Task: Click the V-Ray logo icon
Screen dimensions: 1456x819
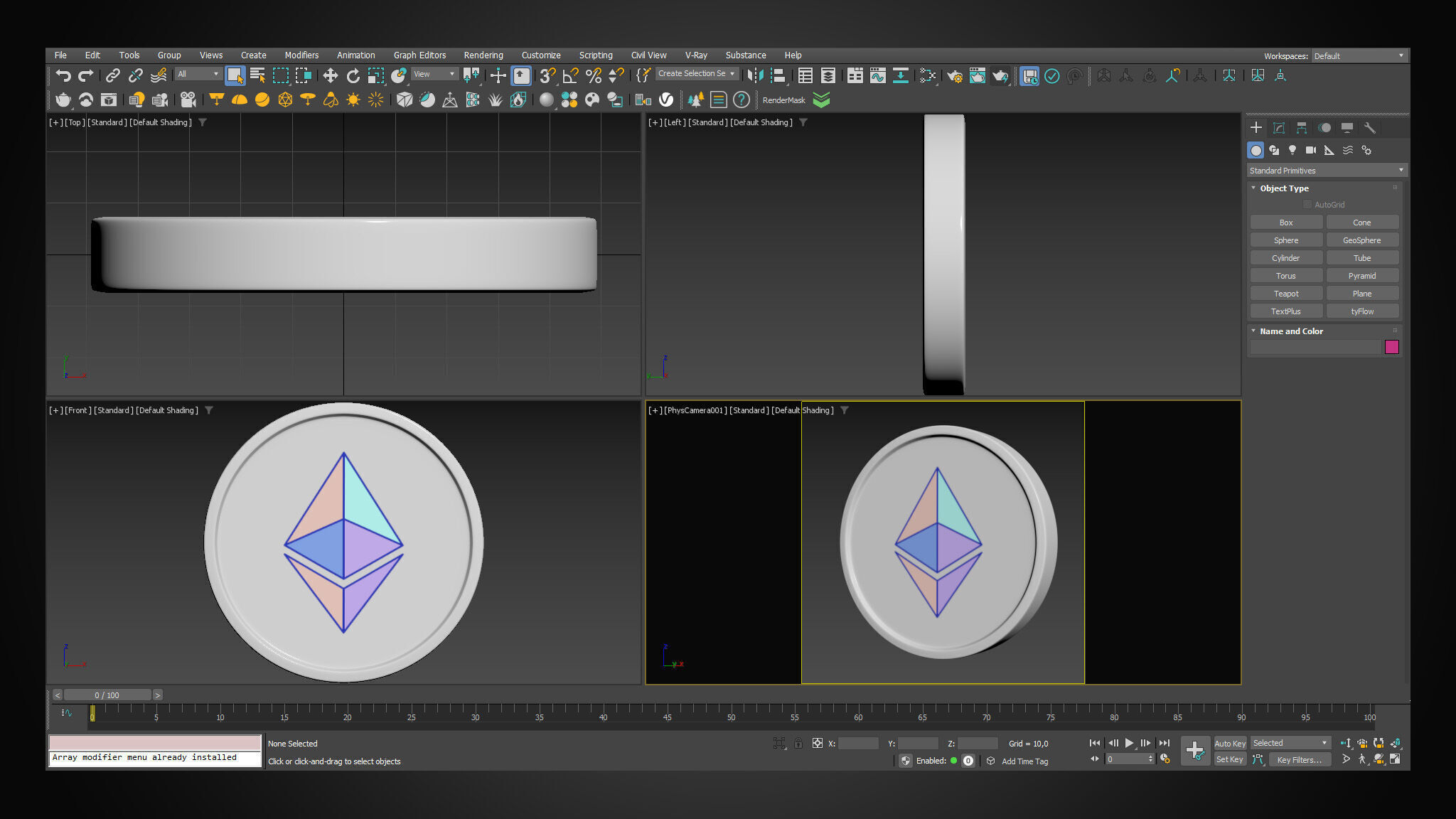Action: point(666,100)
